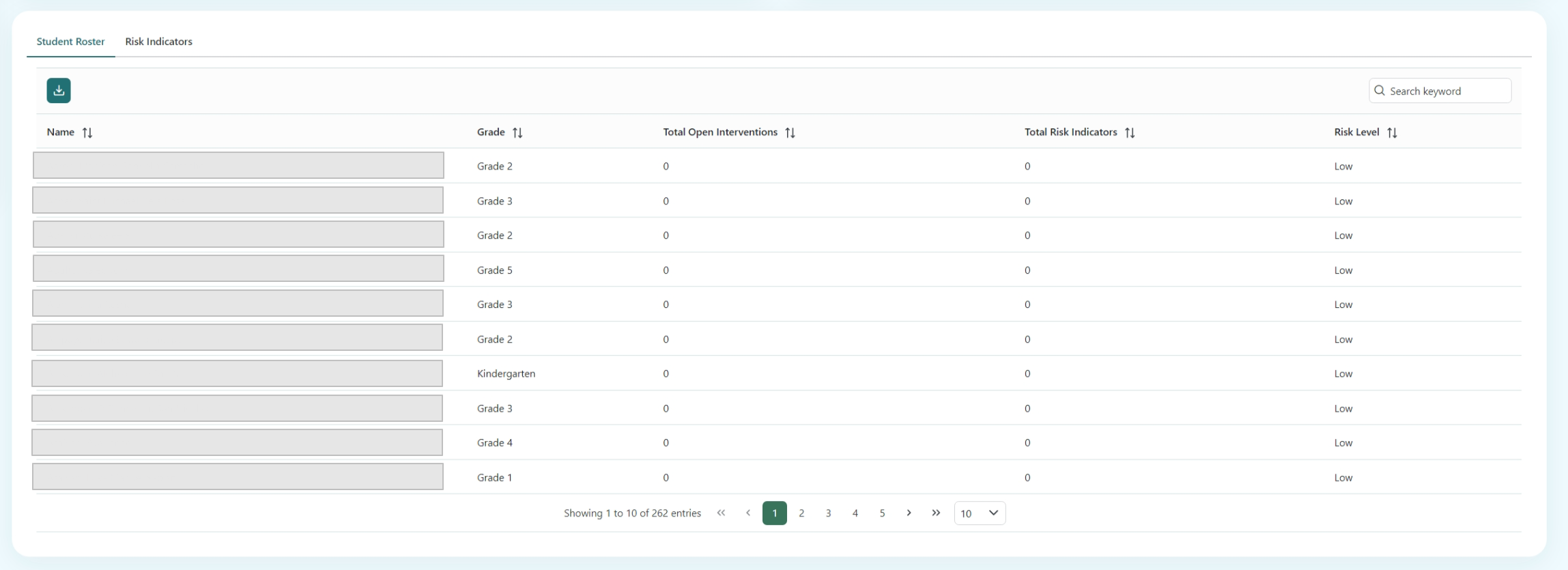Viewport: 1568px width, 570px height.
Task: Sort by Total Open Interventions
Action: click(790, 132)
